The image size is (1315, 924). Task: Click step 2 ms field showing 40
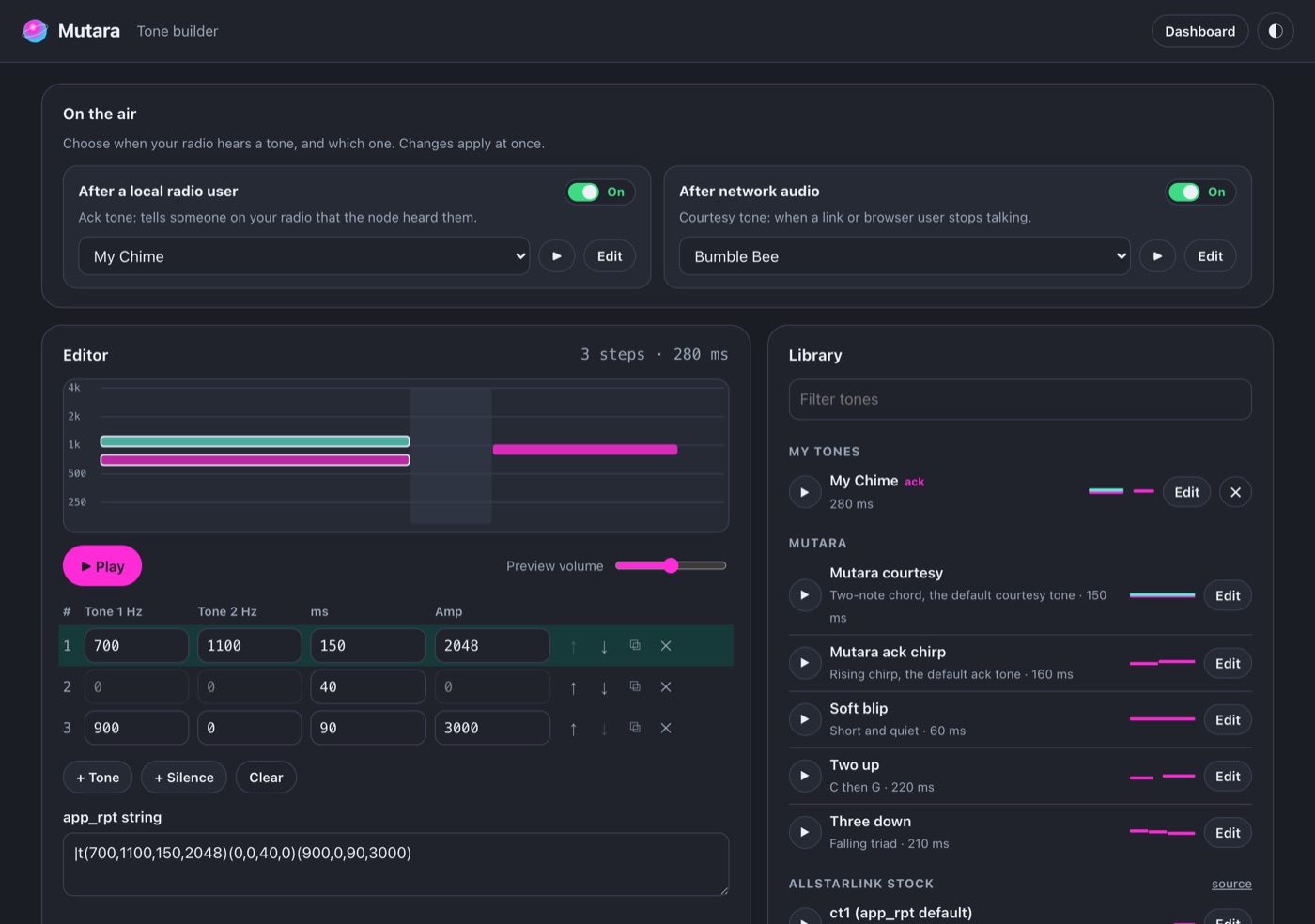[368, 687]
